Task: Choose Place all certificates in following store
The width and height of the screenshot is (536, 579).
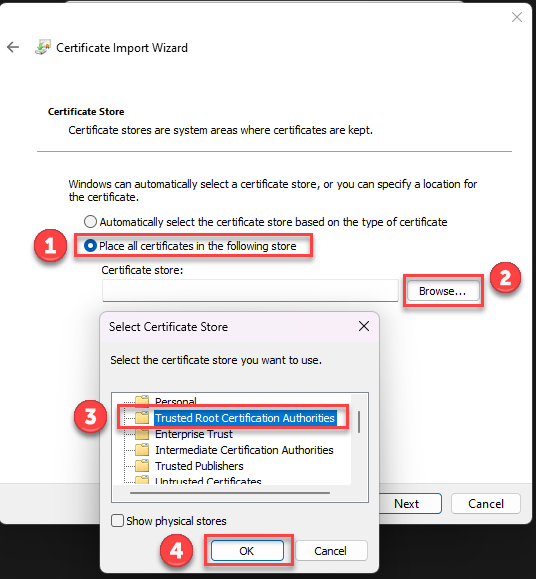Action: [90, 246]
